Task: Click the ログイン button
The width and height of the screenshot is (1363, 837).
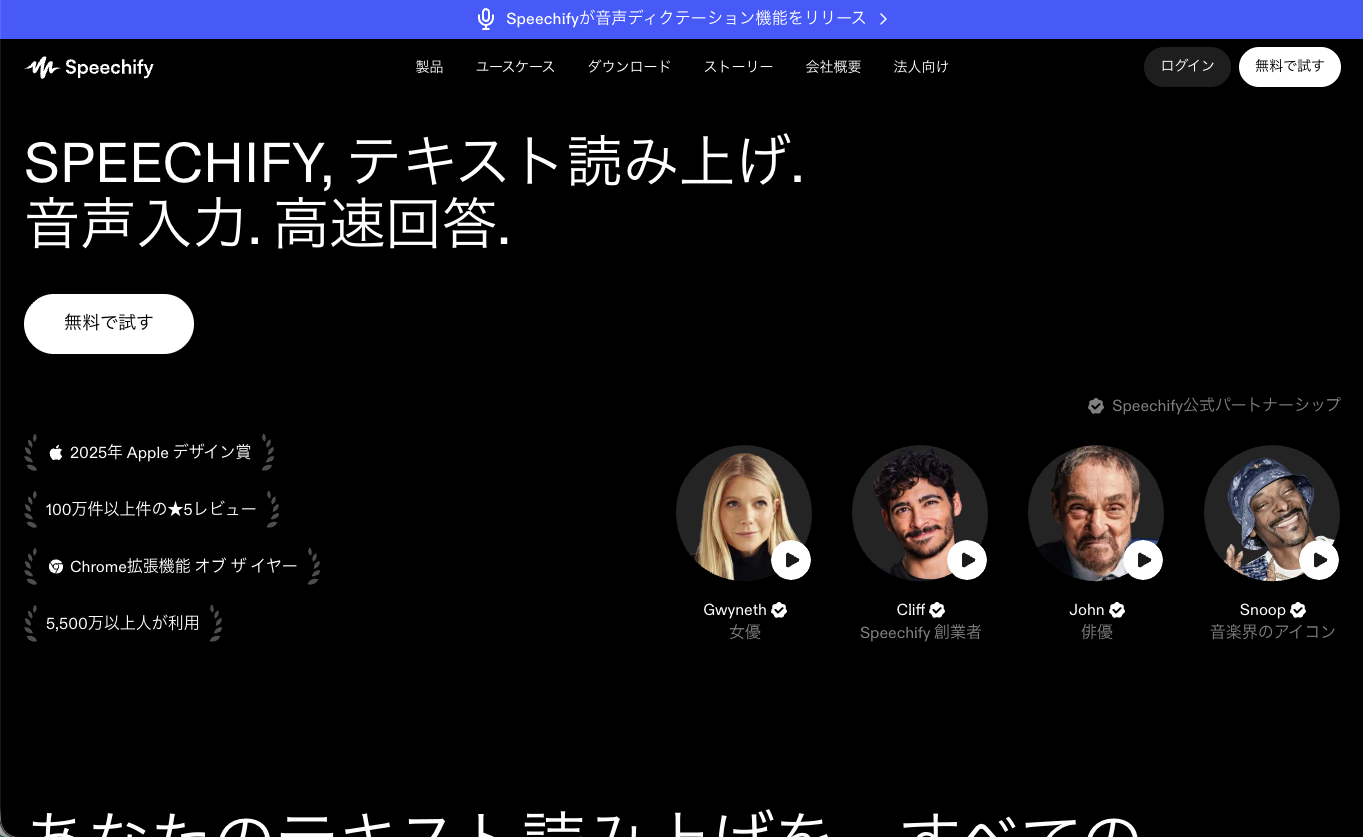Action: [x=1187, y=67]
